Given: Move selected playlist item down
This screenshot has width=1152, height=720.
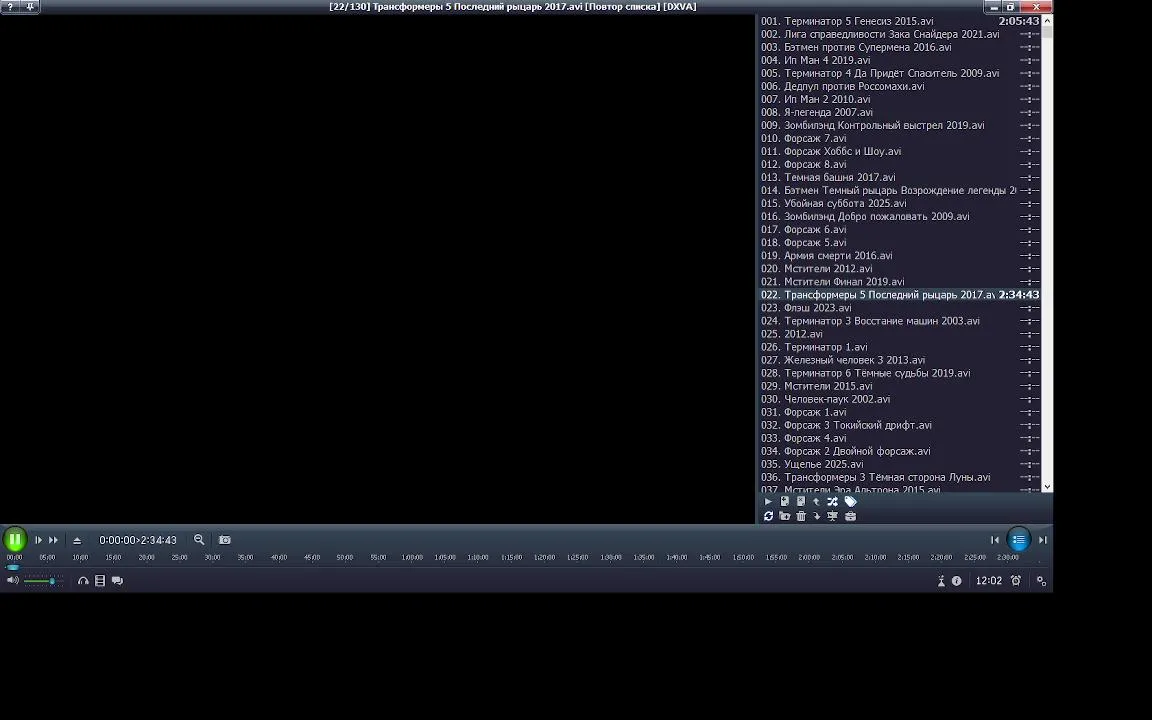Looking at the screenshot, I should click(x=816, y=516).
